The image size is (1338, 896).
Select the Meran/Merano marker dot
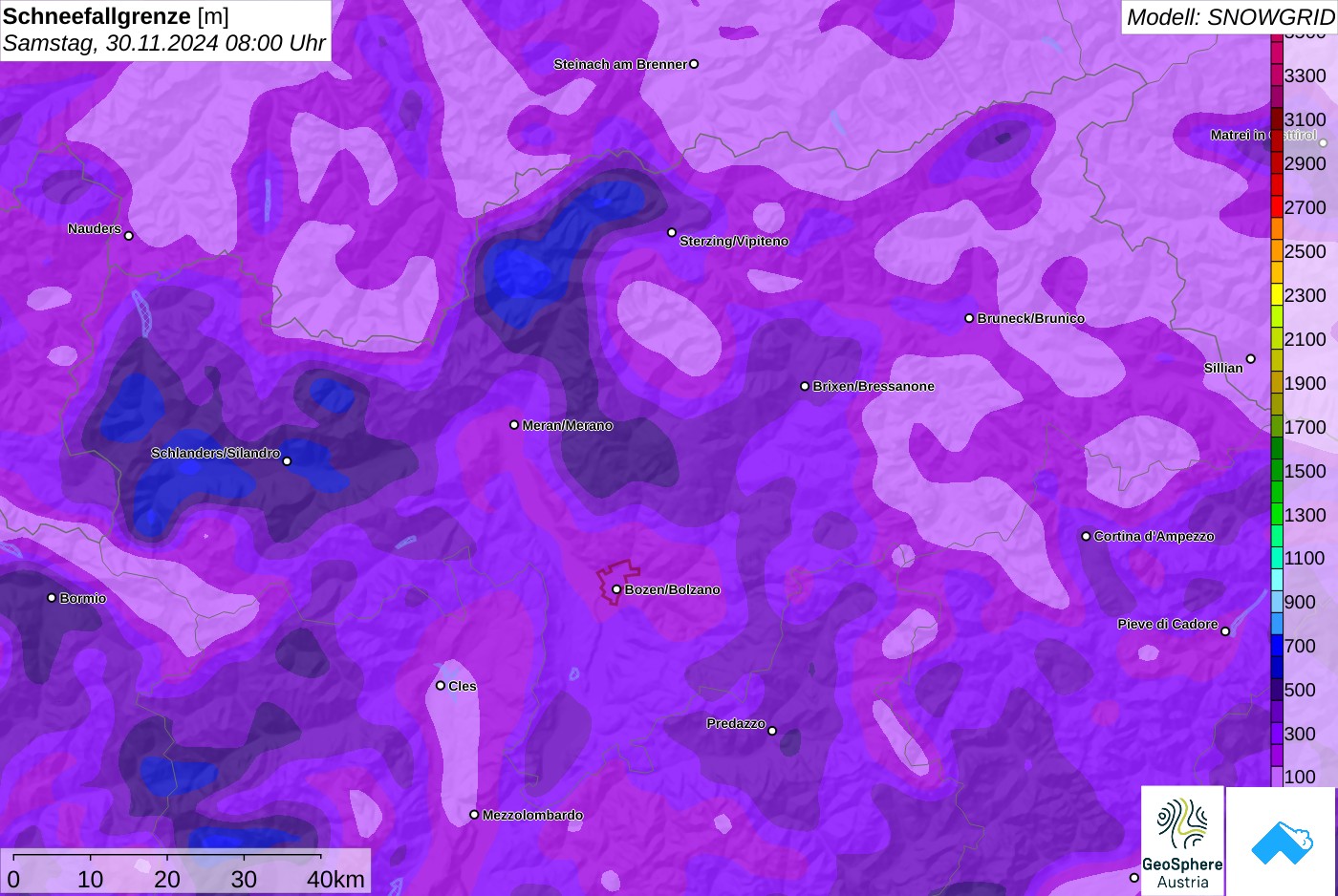click(x=514, y=425)
